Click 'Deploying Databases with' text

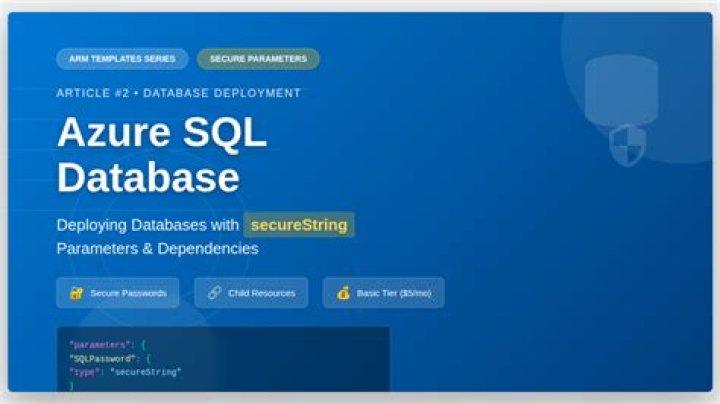coord(147,225)
